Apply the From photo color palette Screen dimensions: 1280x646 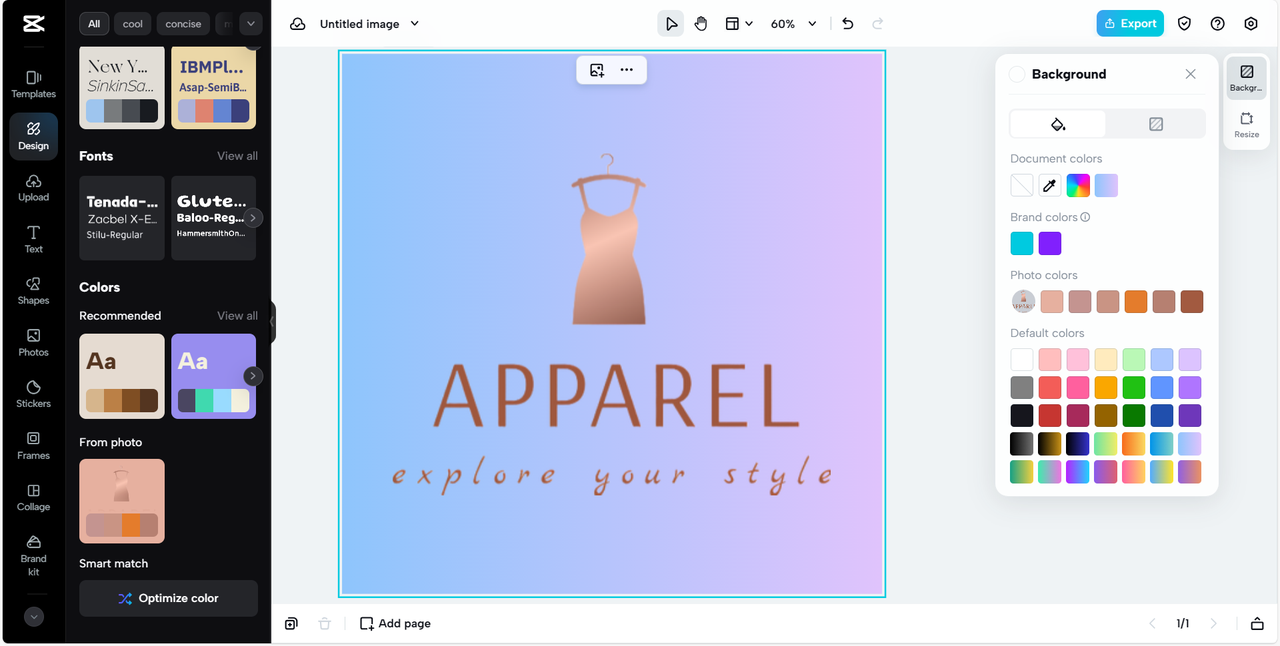click(x=122, y=501)
